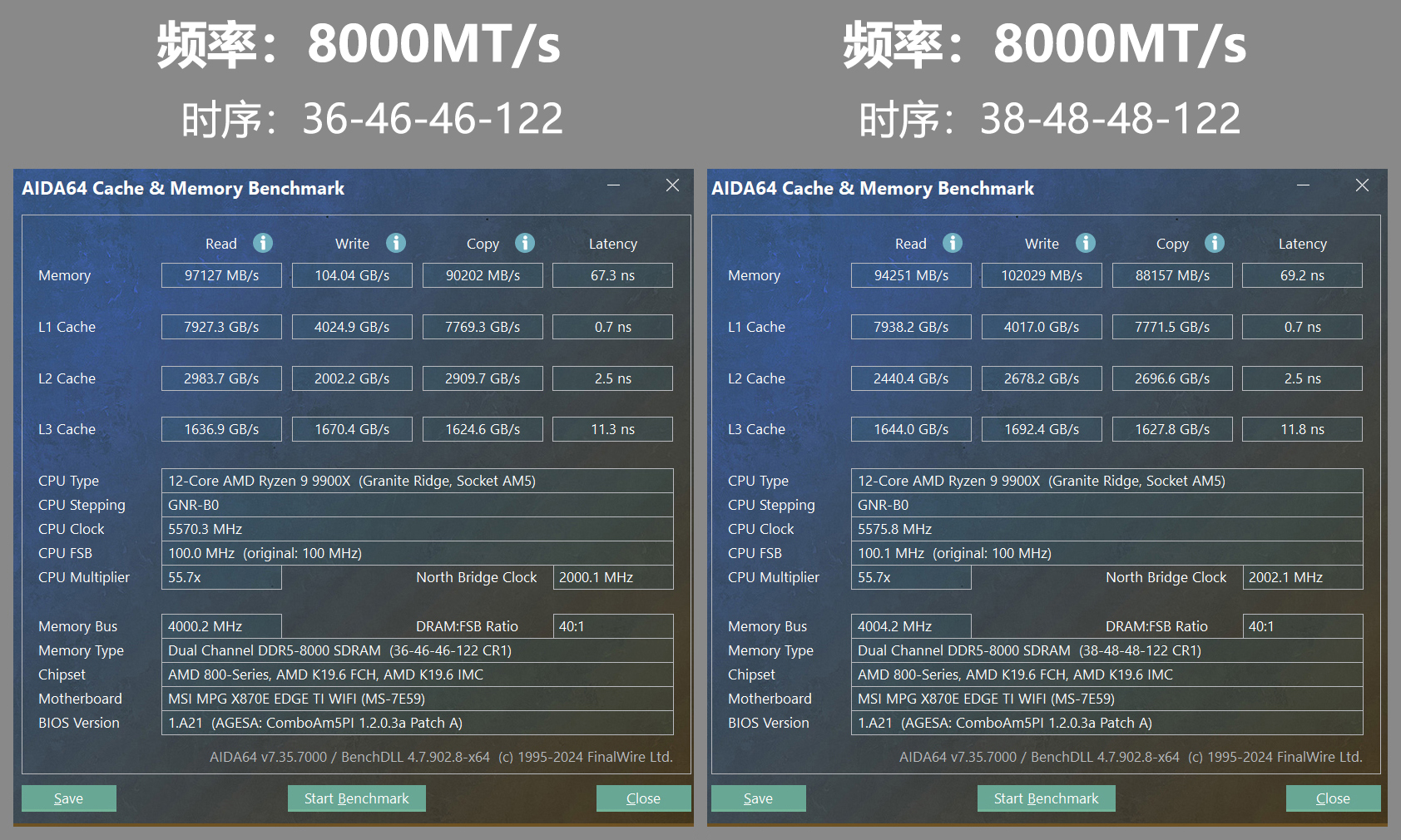This screenshot has width=1401, height=840.
Task: Close left AIDA64 window with X
Action: point(672,185)
